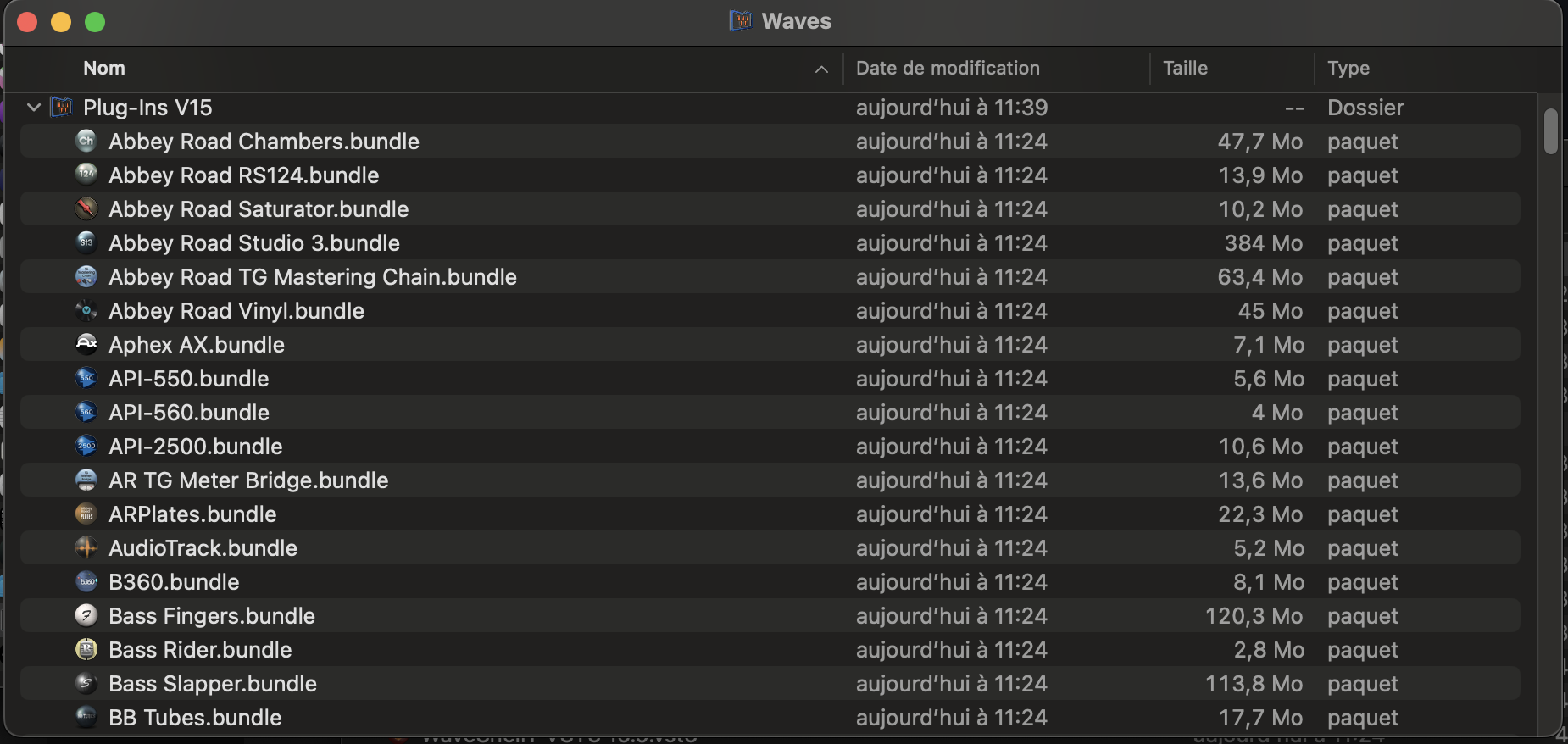
Task: Click the Waves folder icon in title bar
Action: click(741, 20)
